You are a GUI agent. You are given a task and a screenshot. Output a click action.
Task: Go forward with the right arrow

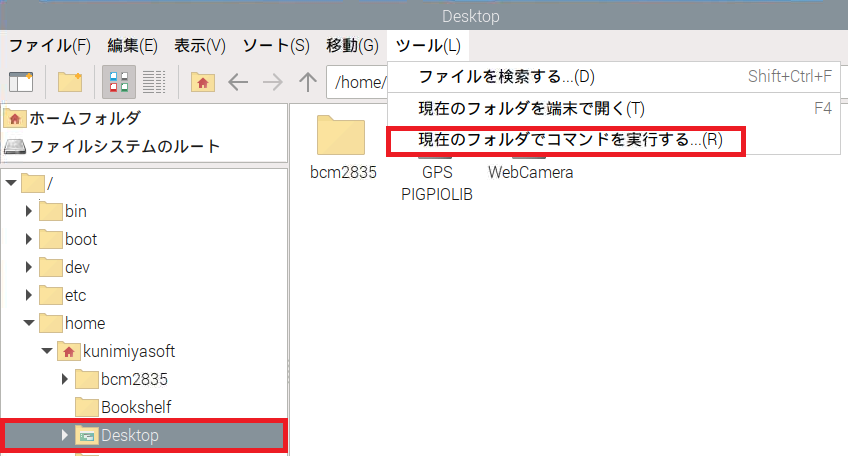(x=273, y=82)
